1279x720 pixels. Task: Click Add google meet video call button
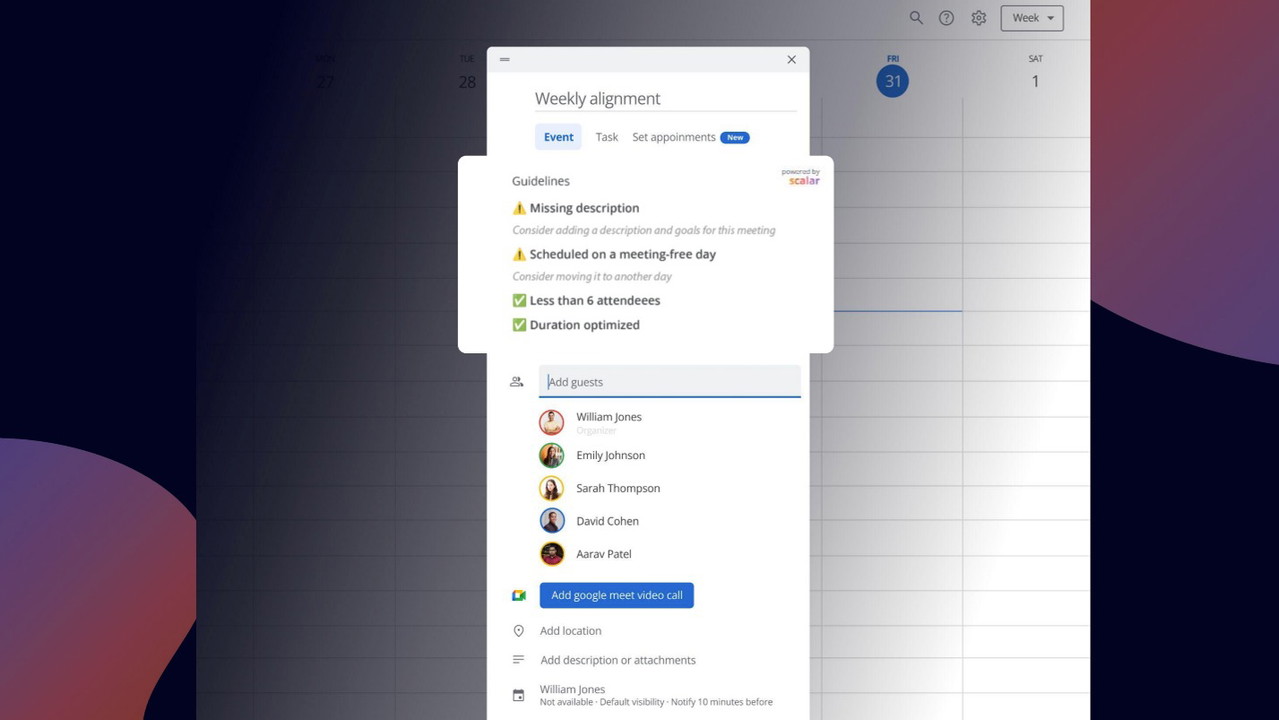tap(616, 595)
